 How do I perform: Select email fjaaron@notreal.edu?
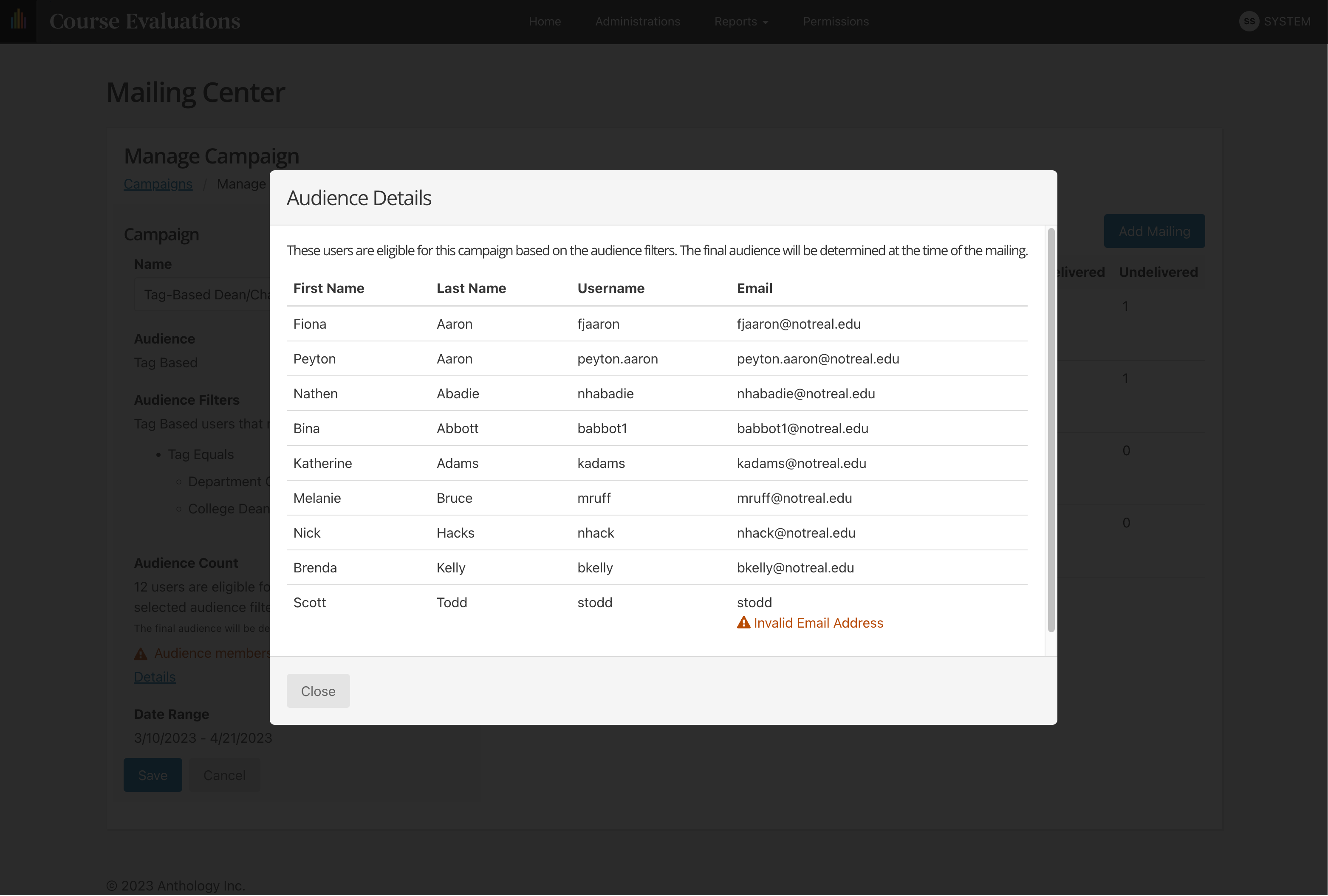pyautogui.click(x=798, y=324)
